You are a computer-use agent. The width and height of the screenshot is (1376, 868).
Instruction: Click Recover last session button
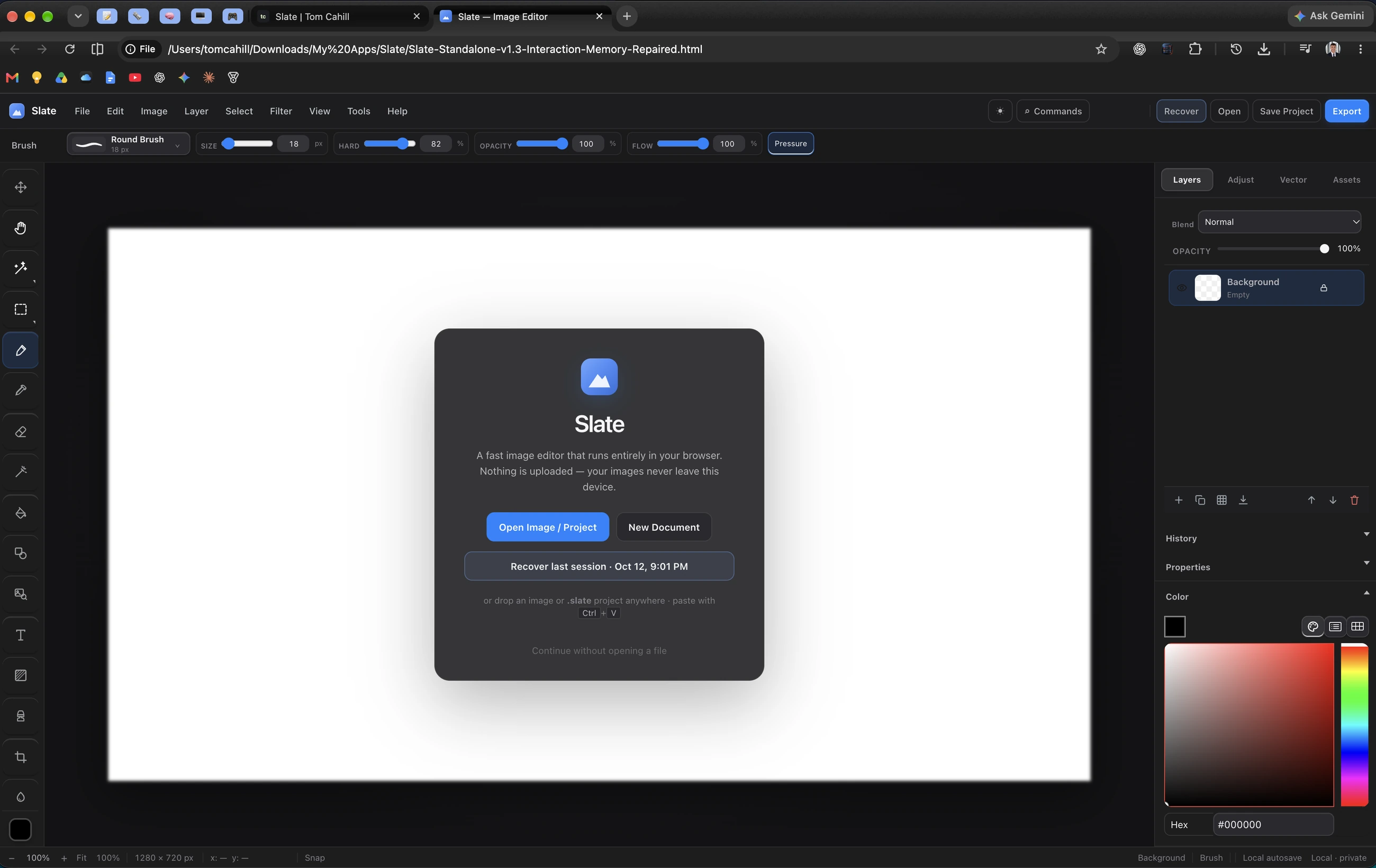(599, 566)
